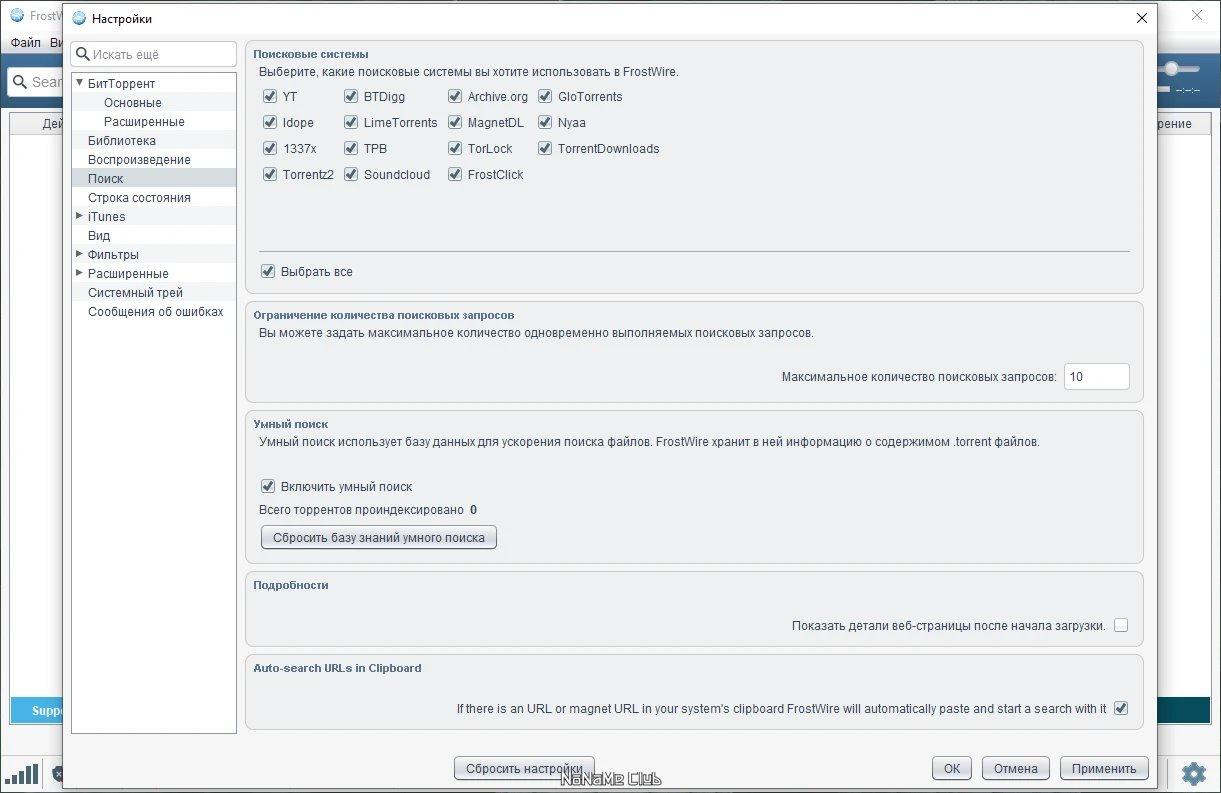This screenshot has height=793, width=1221.
Task: Uncheck the Idope search engine
Action: (x=269, y=123)
